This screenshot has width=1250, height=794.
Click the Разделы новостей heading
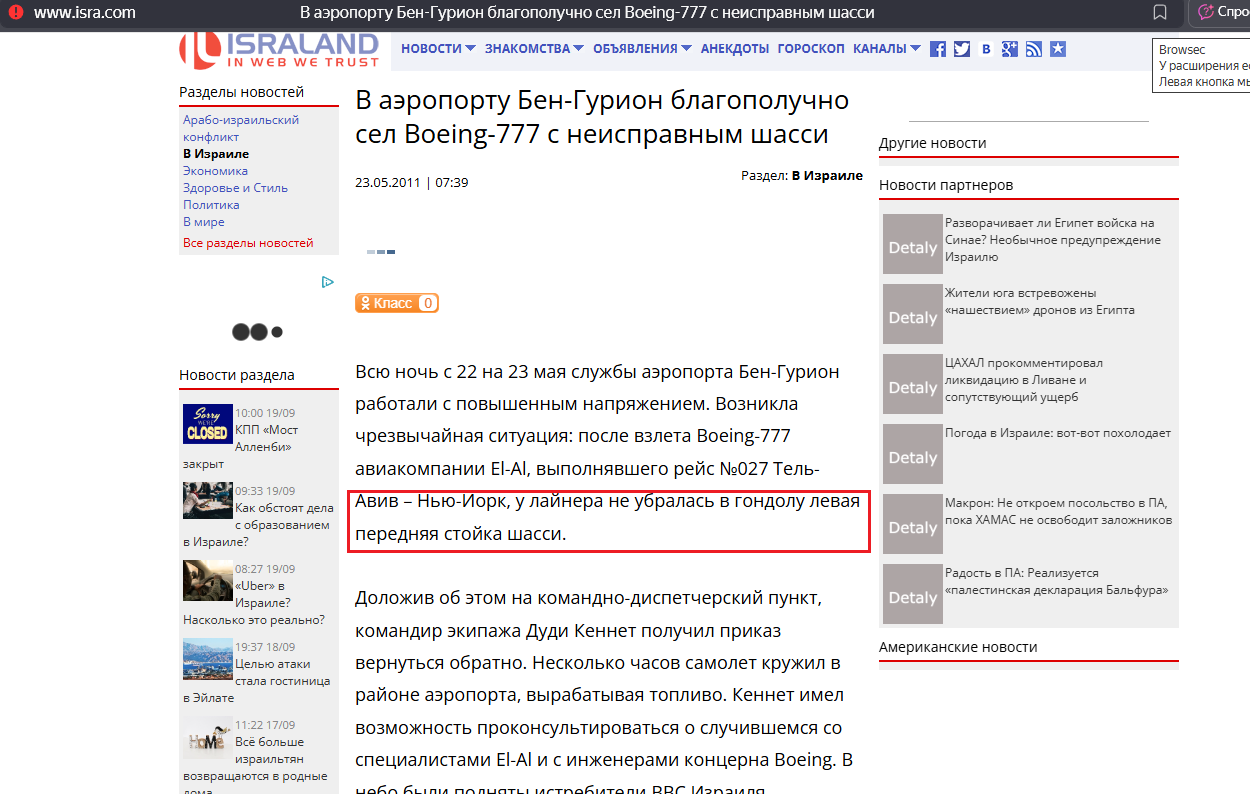point(241,92)
